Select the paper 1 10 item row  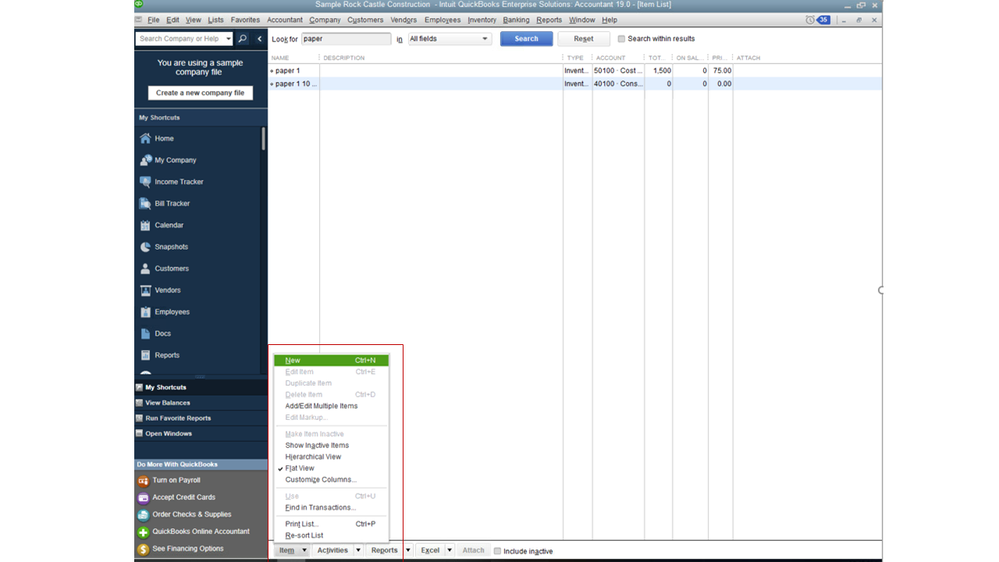point(575,83)
